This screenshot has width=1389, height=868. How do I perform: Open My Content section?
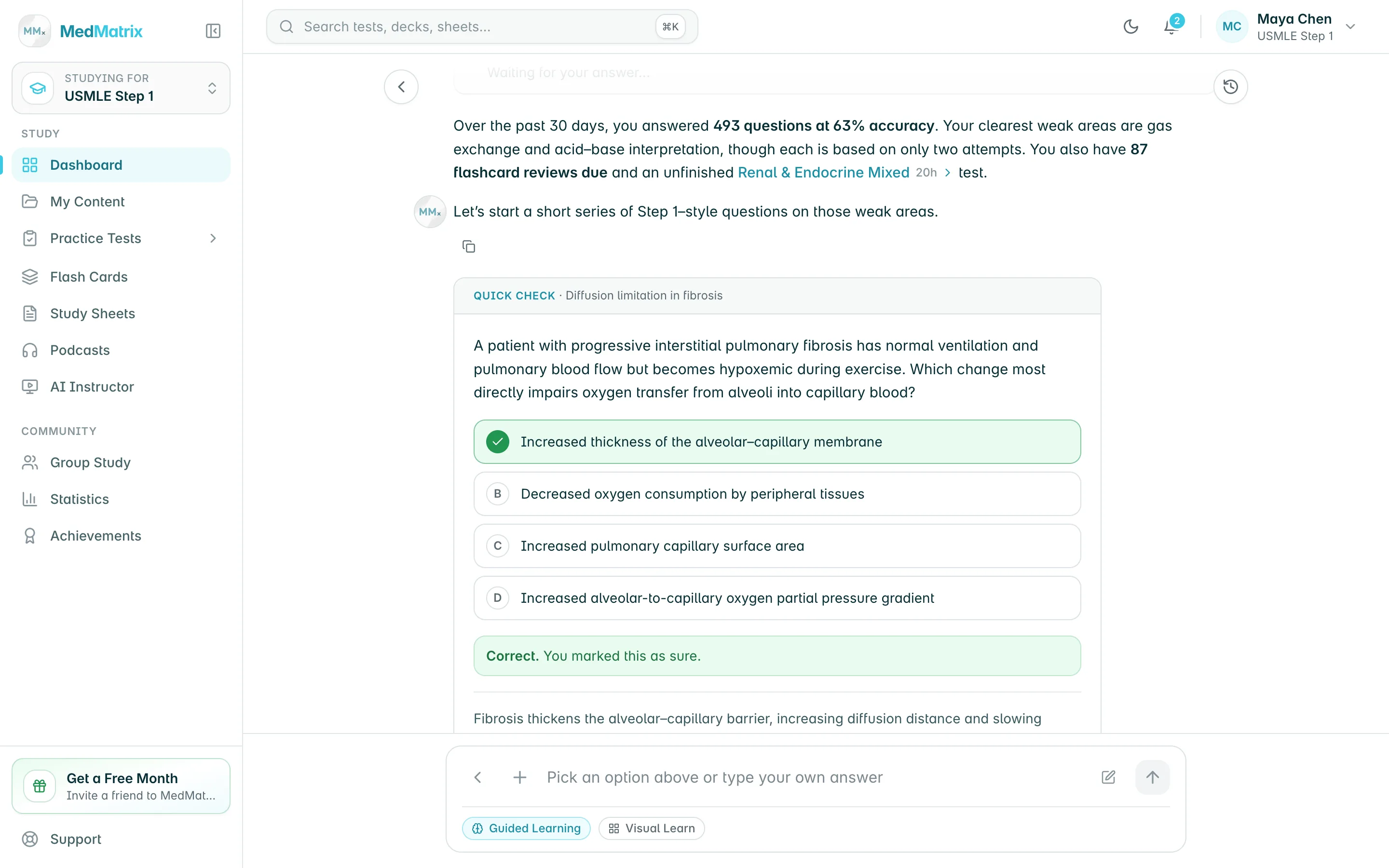tap(121, 202)
